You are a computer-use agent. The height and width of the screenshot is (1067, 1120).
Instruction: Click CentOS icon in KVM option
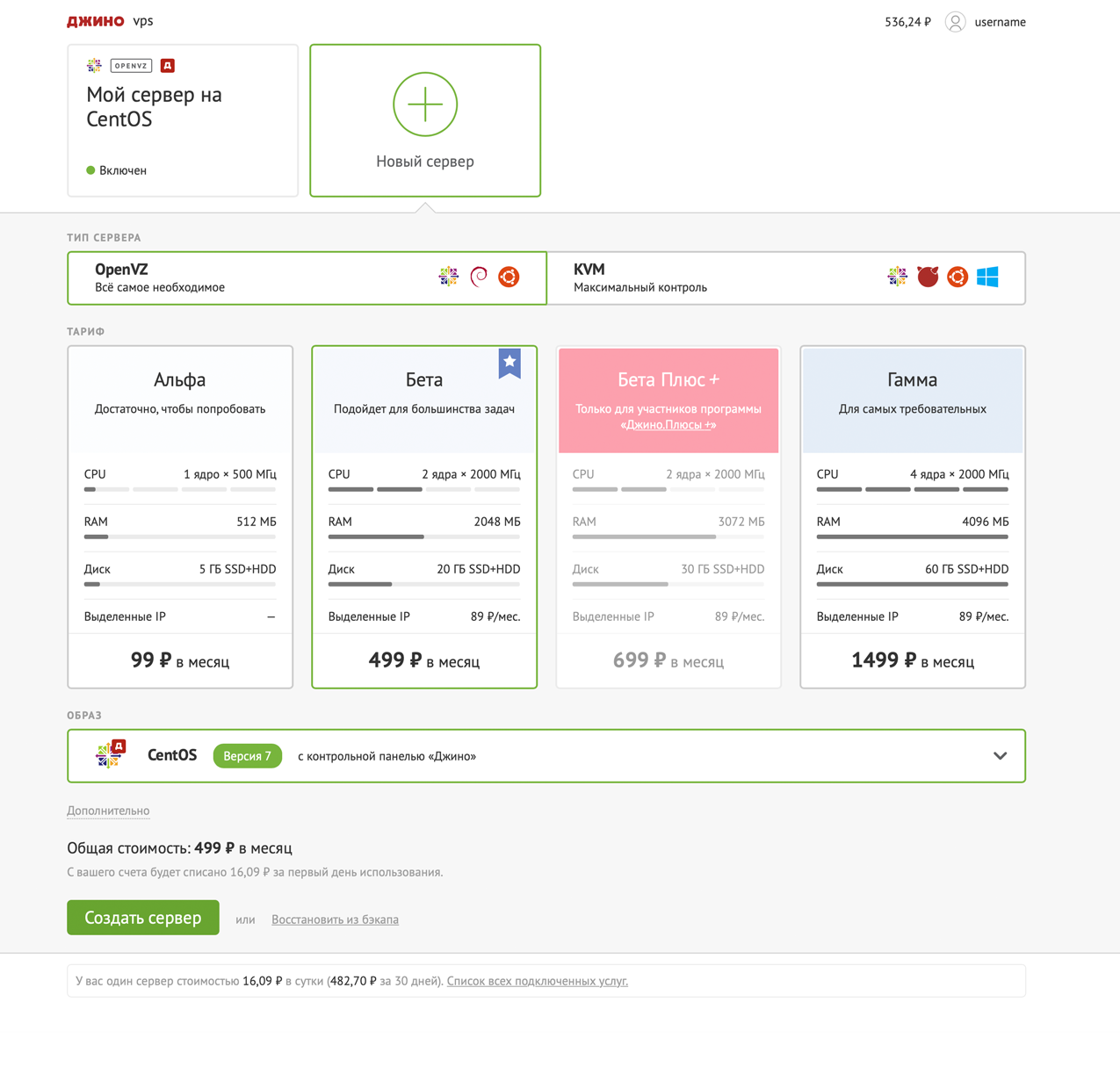(897, 277)
